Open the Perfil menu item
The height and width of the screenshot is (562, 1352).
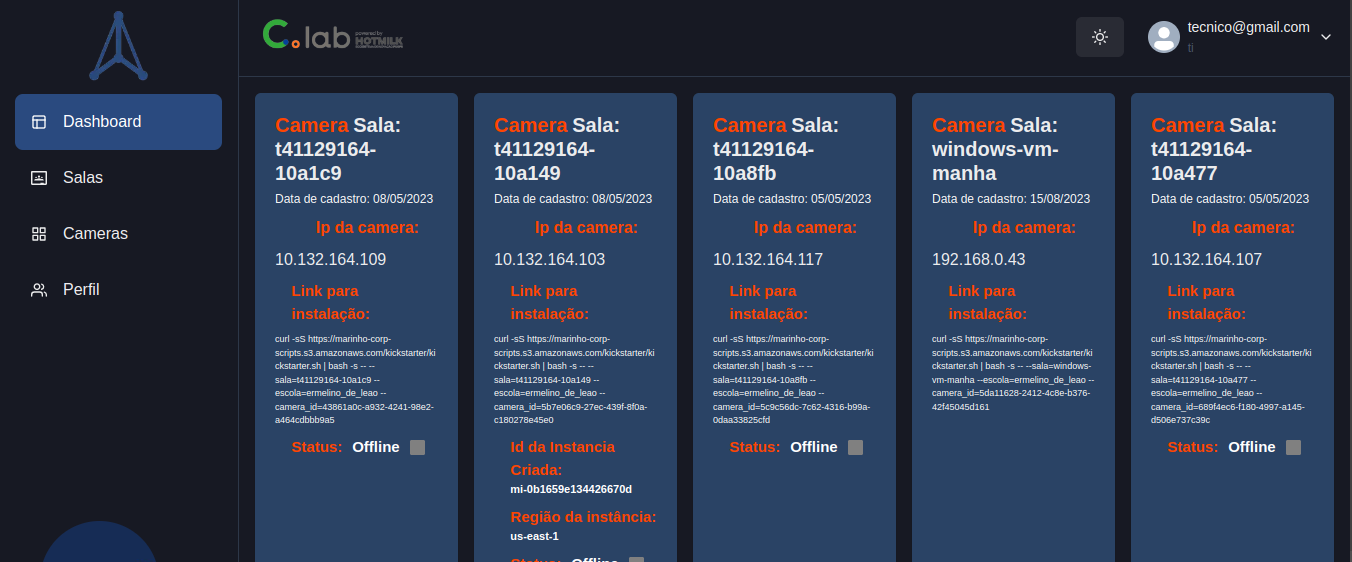coord(118,290)
